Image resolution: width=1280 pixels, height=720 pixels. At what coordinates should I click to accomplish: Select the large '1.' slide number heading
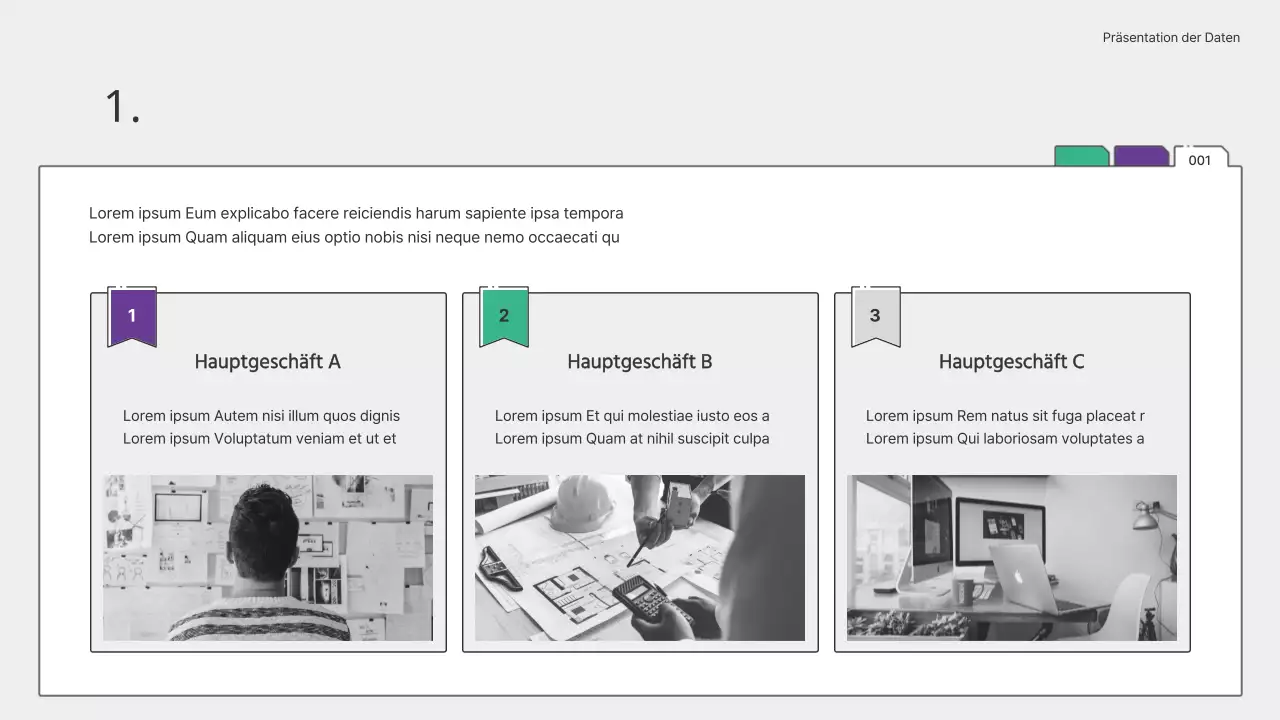[123, 107]
